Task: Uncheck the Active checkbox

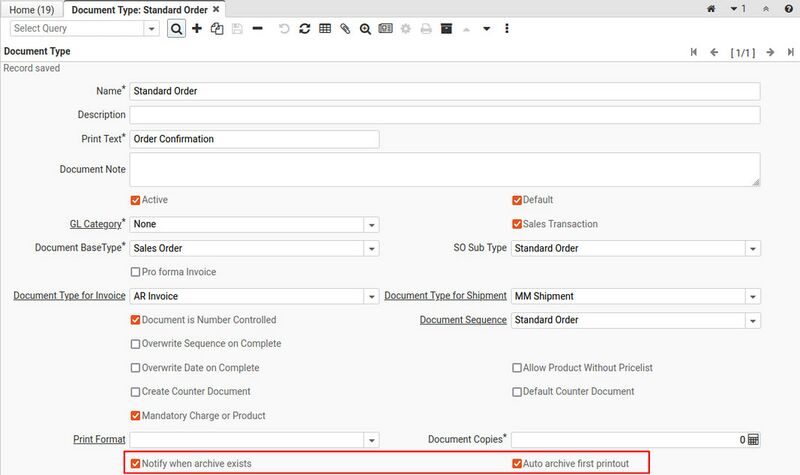Action: (x=136, y=200)
